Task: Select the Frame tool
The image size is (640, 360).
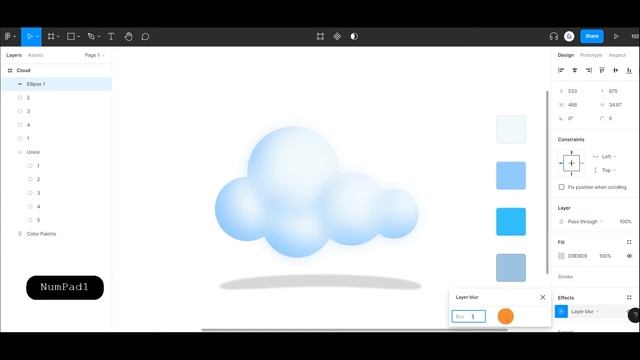Action: (x=51, y=36)
